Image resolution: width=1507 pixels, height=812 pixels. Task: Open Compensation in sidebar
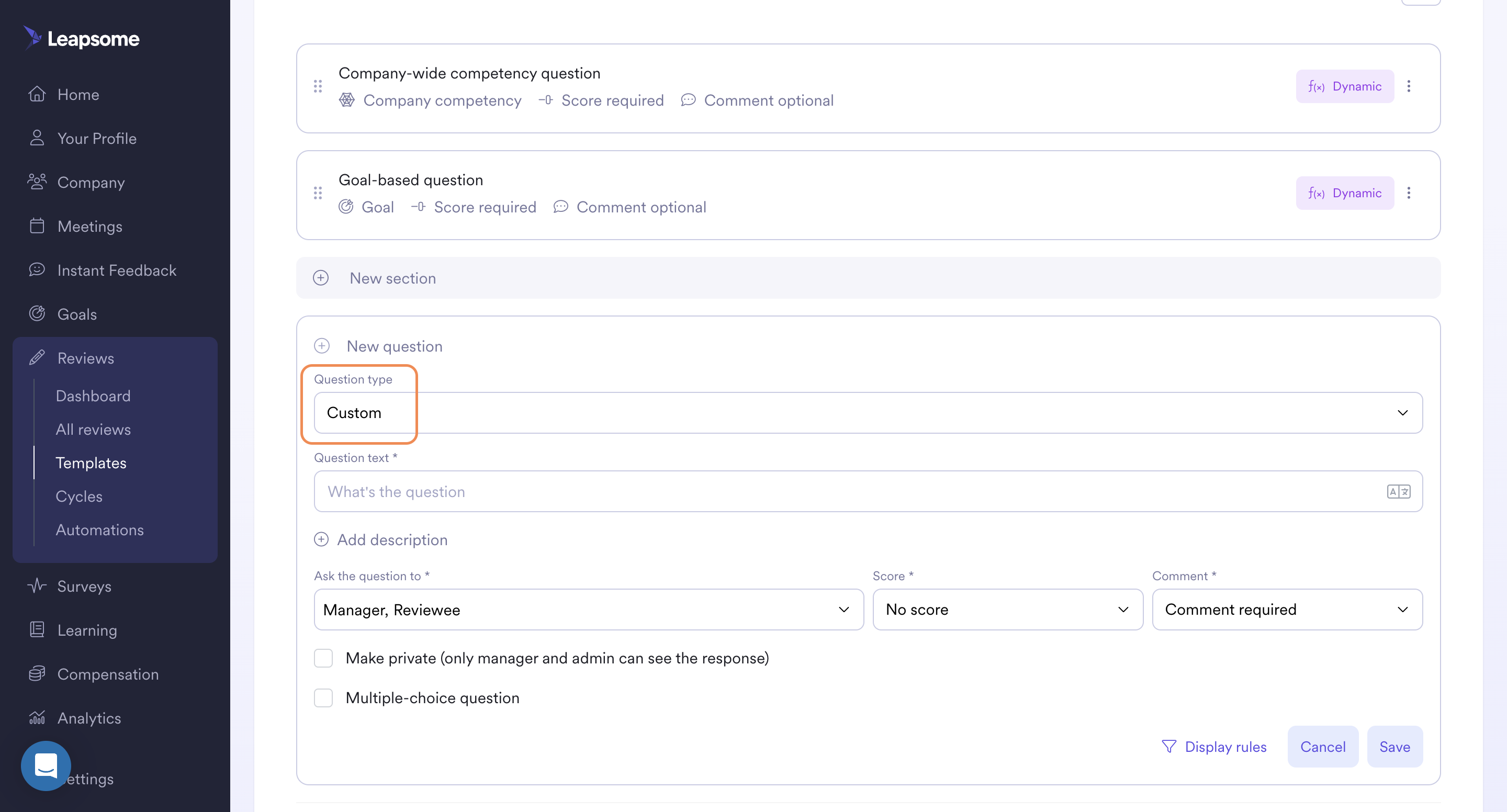(108, 674)
